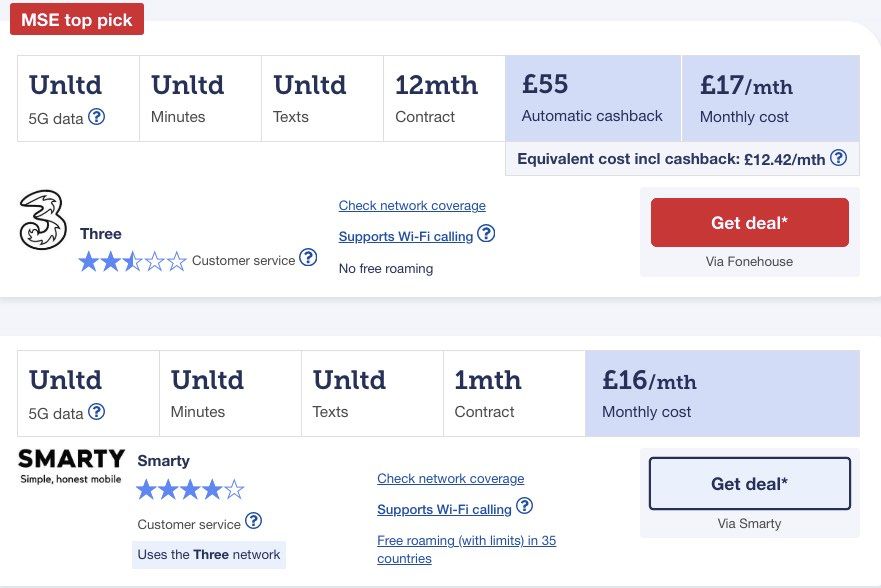Click help icon beside Smarty 5G data

(97, 412)
